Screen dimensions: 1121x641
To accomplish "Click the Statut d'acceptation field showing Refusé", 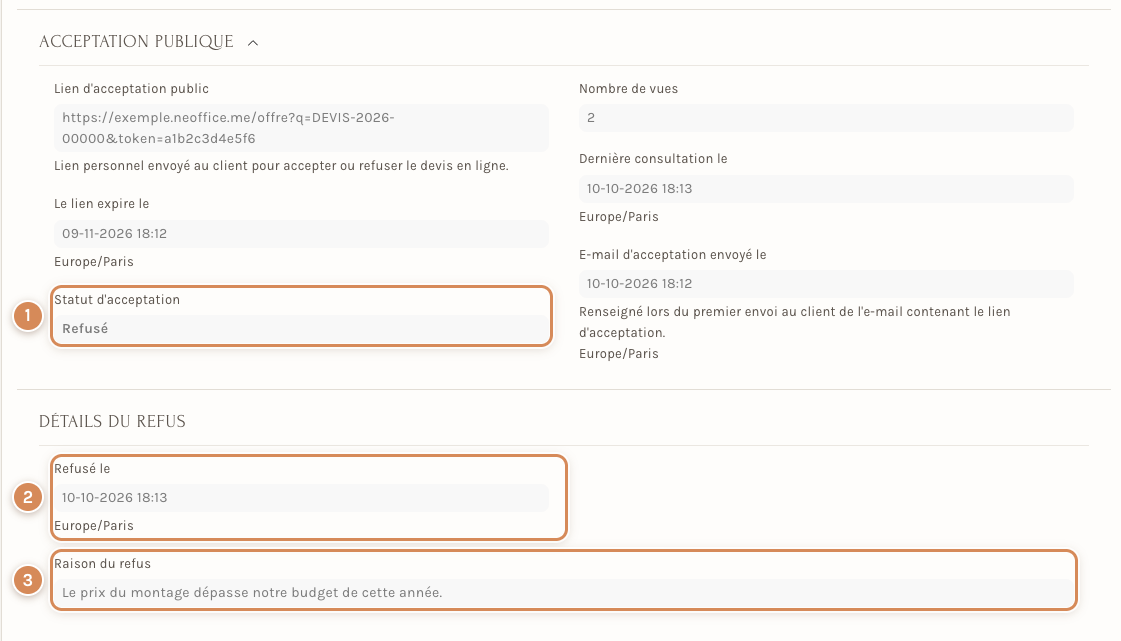I will pos(301,329).
